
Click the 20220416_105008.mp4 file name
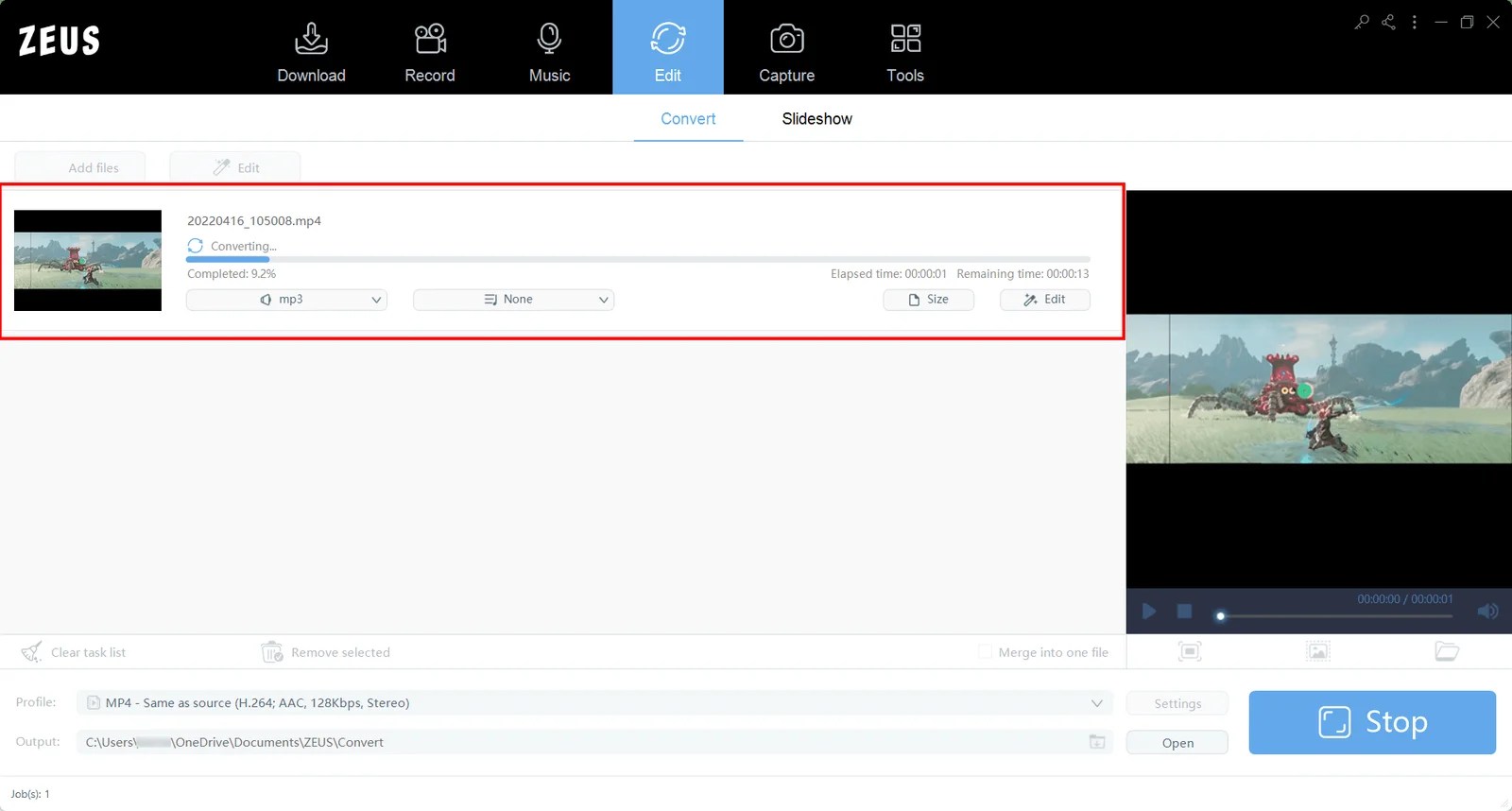tap(254, 221)
